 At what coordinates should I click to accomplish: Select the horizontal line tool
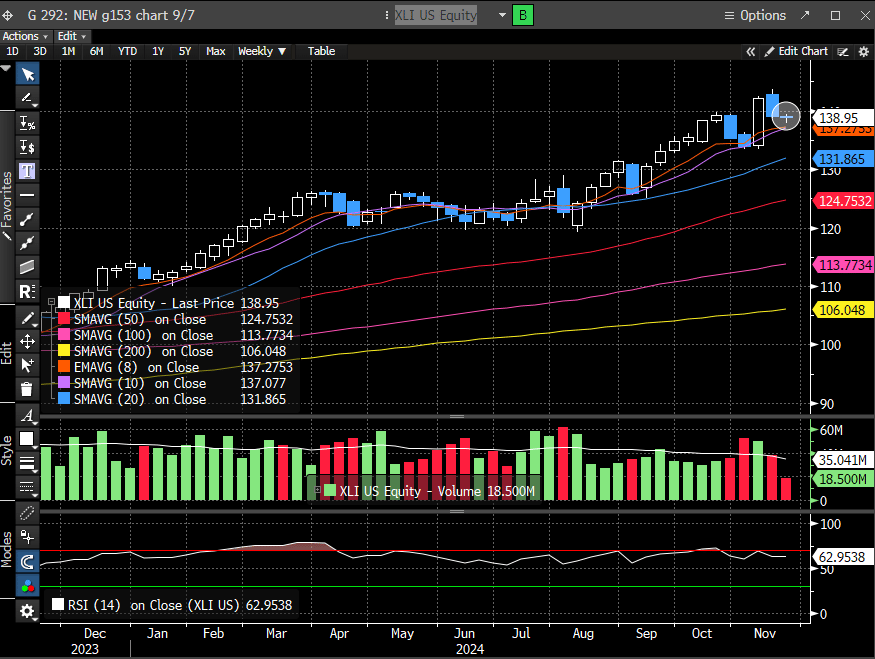coord(27,195)
